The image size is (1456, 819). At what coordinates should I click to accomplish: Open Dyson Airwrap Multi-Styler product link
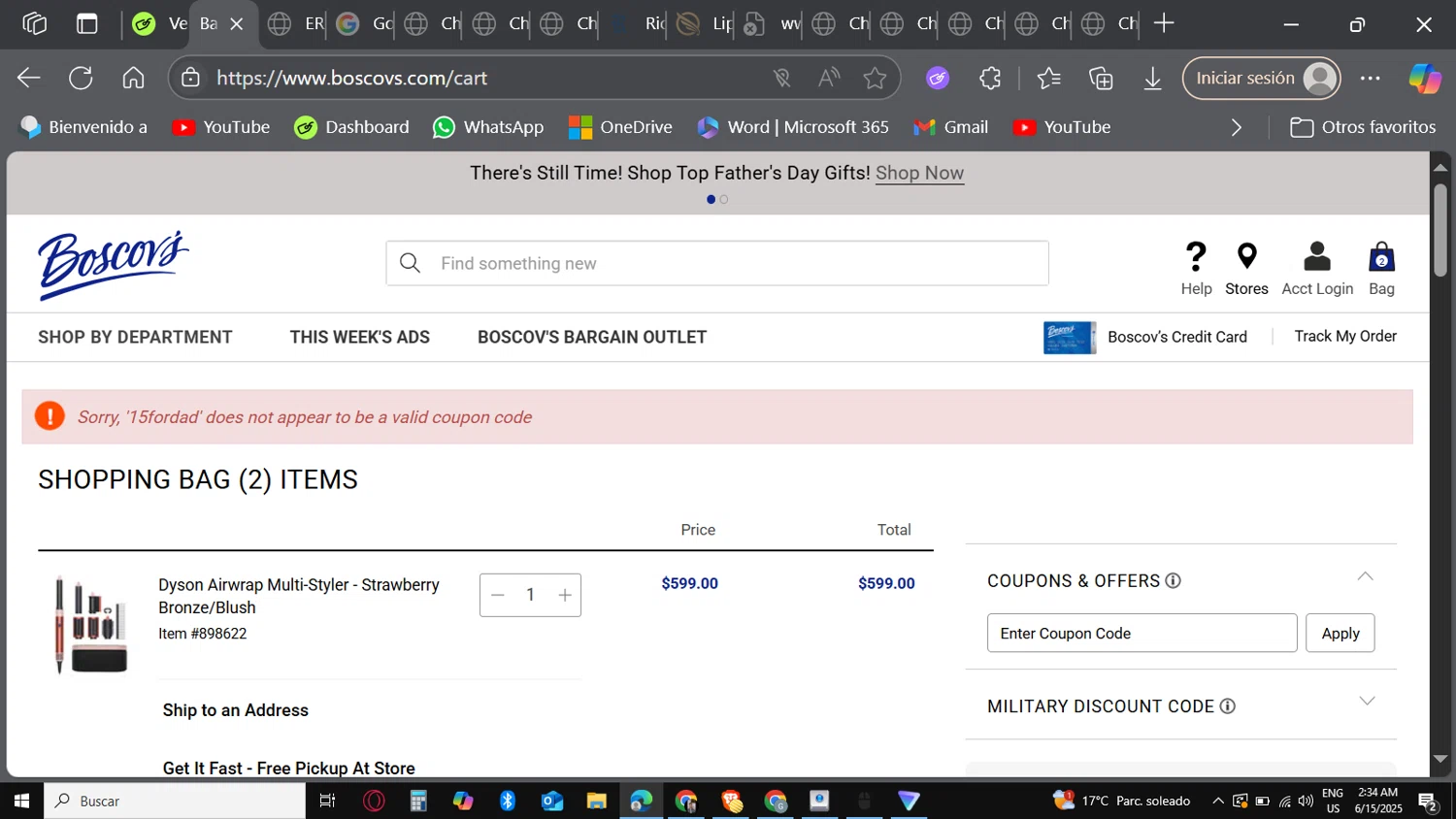coord(299,596)
